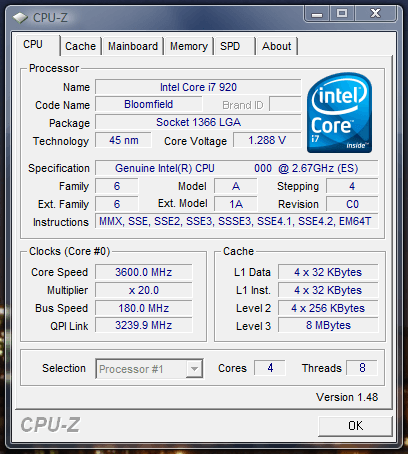Maximize the CPU-Z window
Screen dimensions: 408x454
click(342, 14)
